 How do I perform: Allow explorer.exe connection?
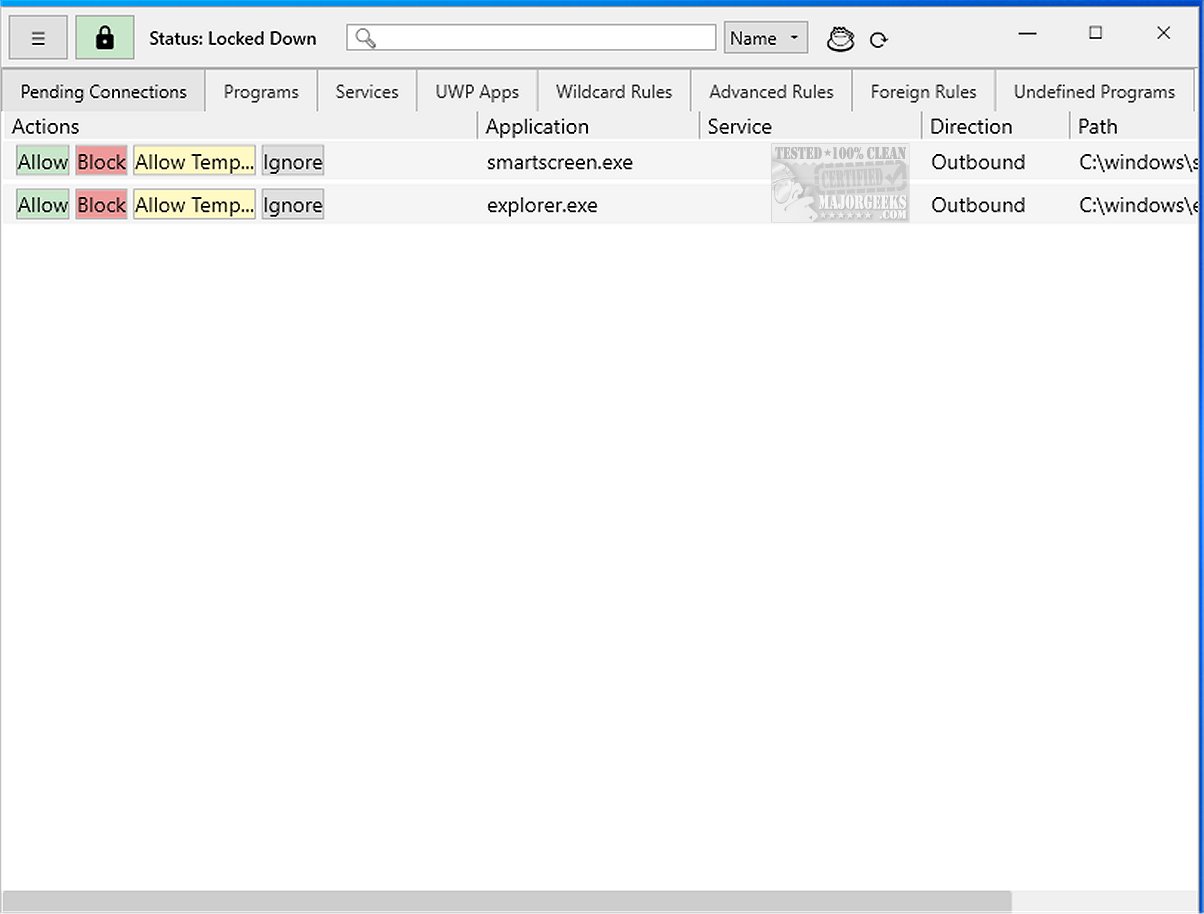click(43, 205)
